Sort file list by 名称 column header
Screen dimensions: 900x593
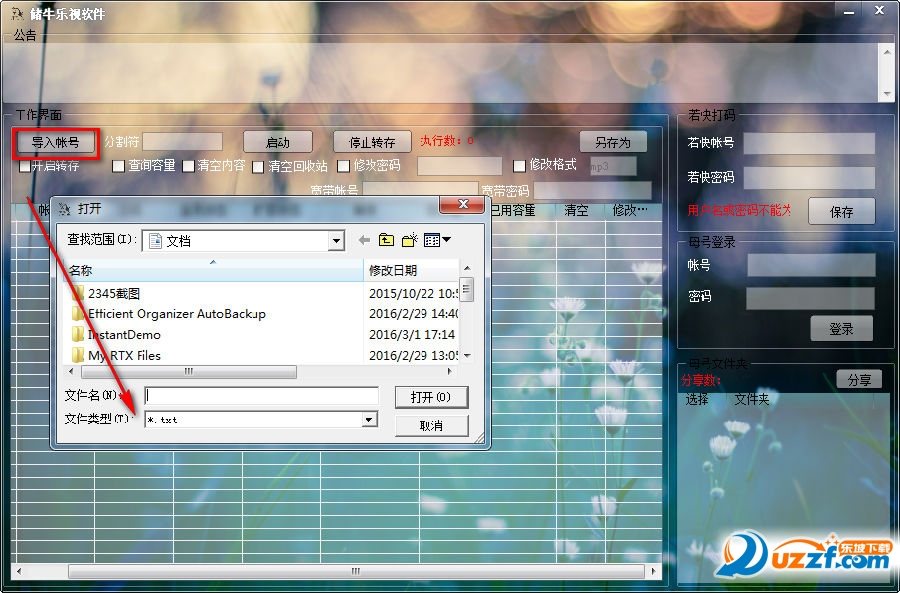click(x=213, y=270)
